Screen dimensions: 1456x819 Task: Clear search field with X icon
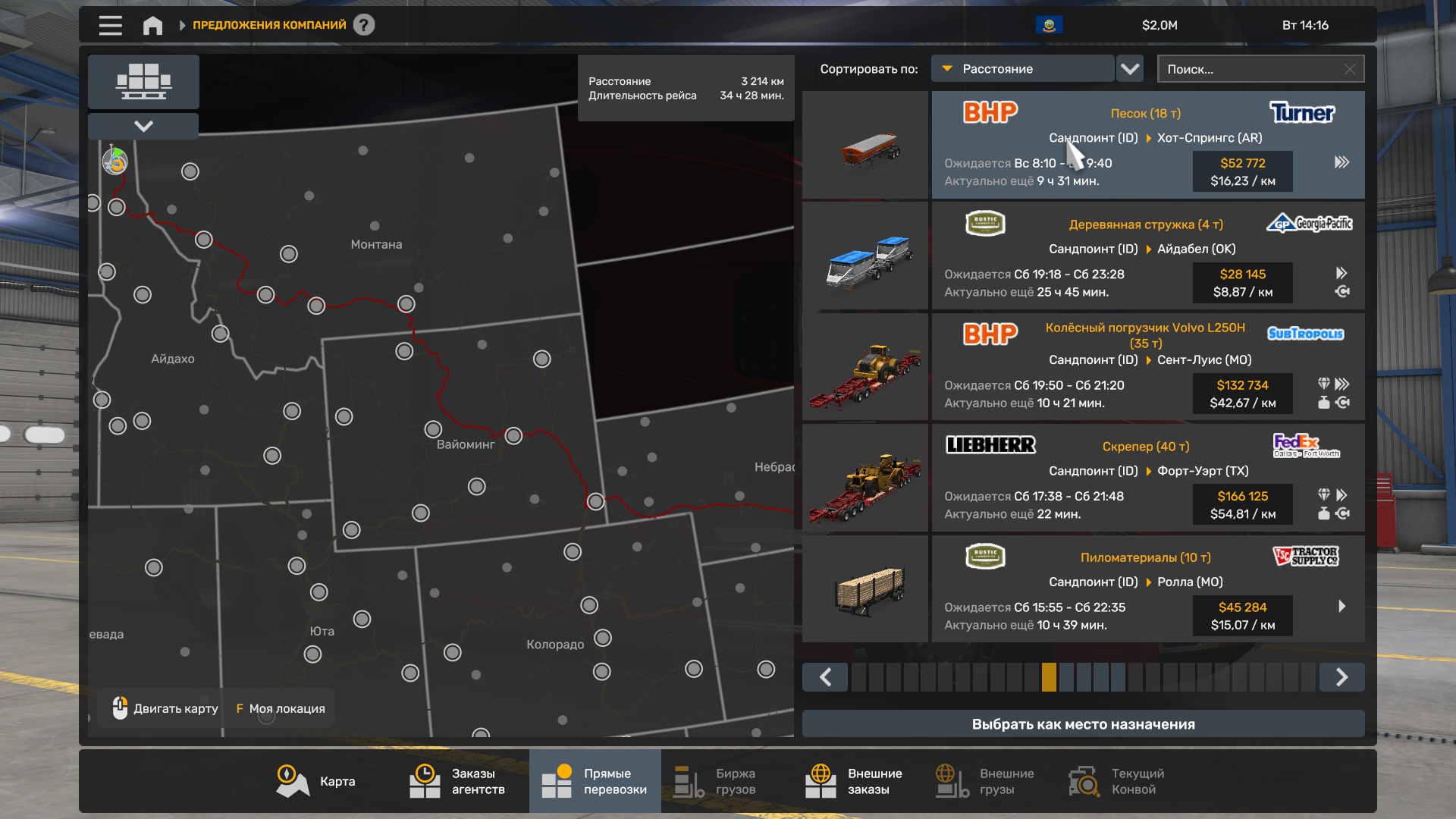pyautogui.click(x=1350, y=69)
